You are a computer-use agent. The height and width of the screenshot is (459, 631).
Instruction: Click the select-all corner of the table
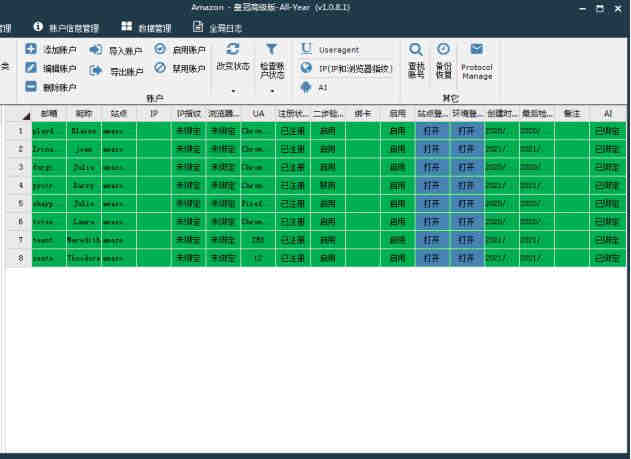coord(19,115)
